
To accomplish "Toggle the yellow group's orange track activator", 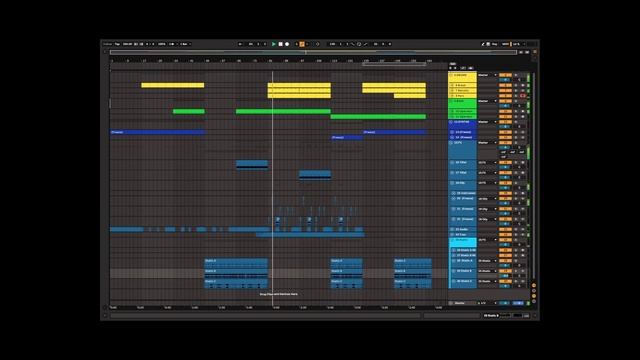I will point(505,75).
